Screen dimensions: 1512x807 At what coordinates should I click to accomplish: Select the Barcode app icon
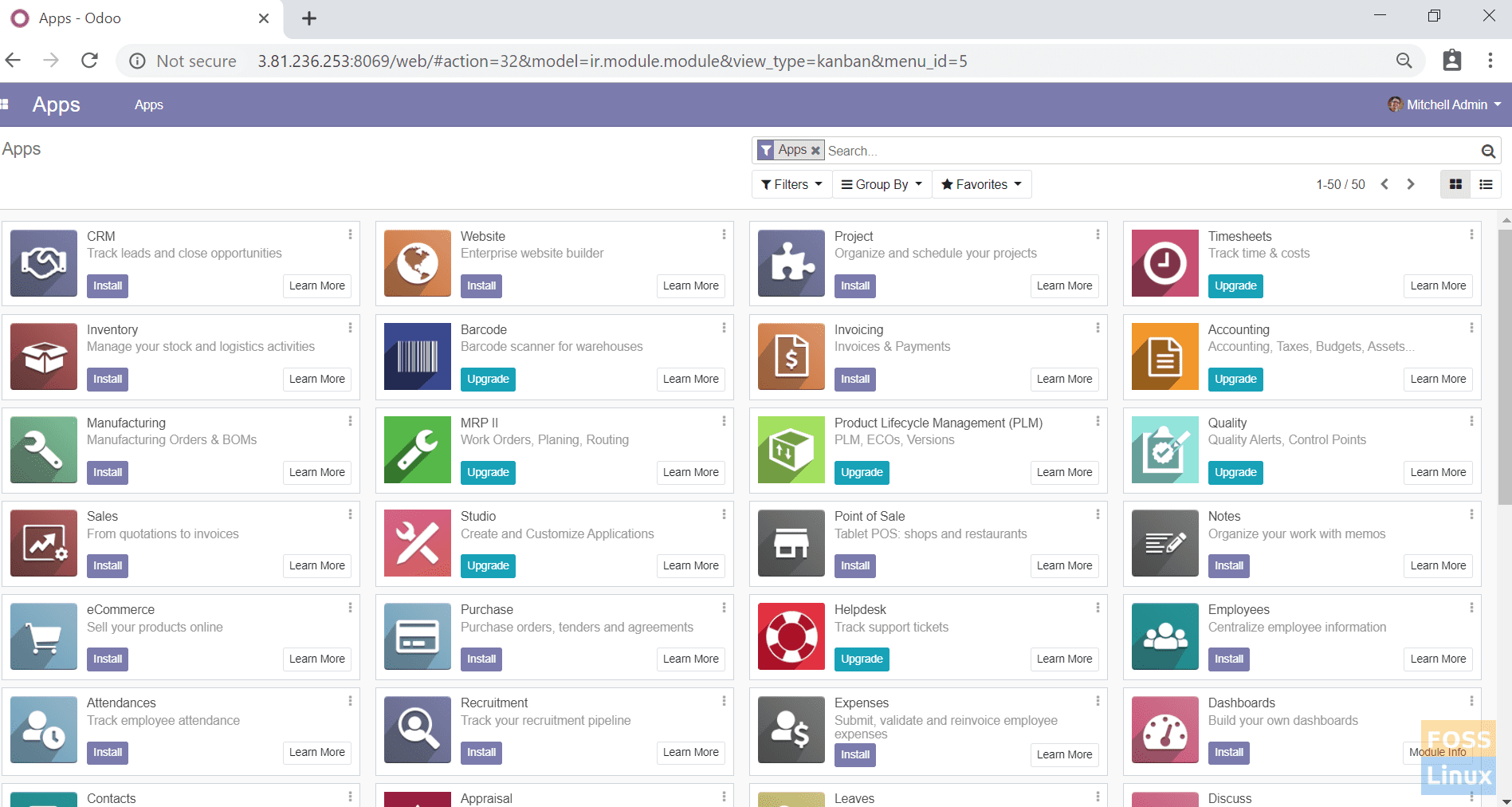418,356
